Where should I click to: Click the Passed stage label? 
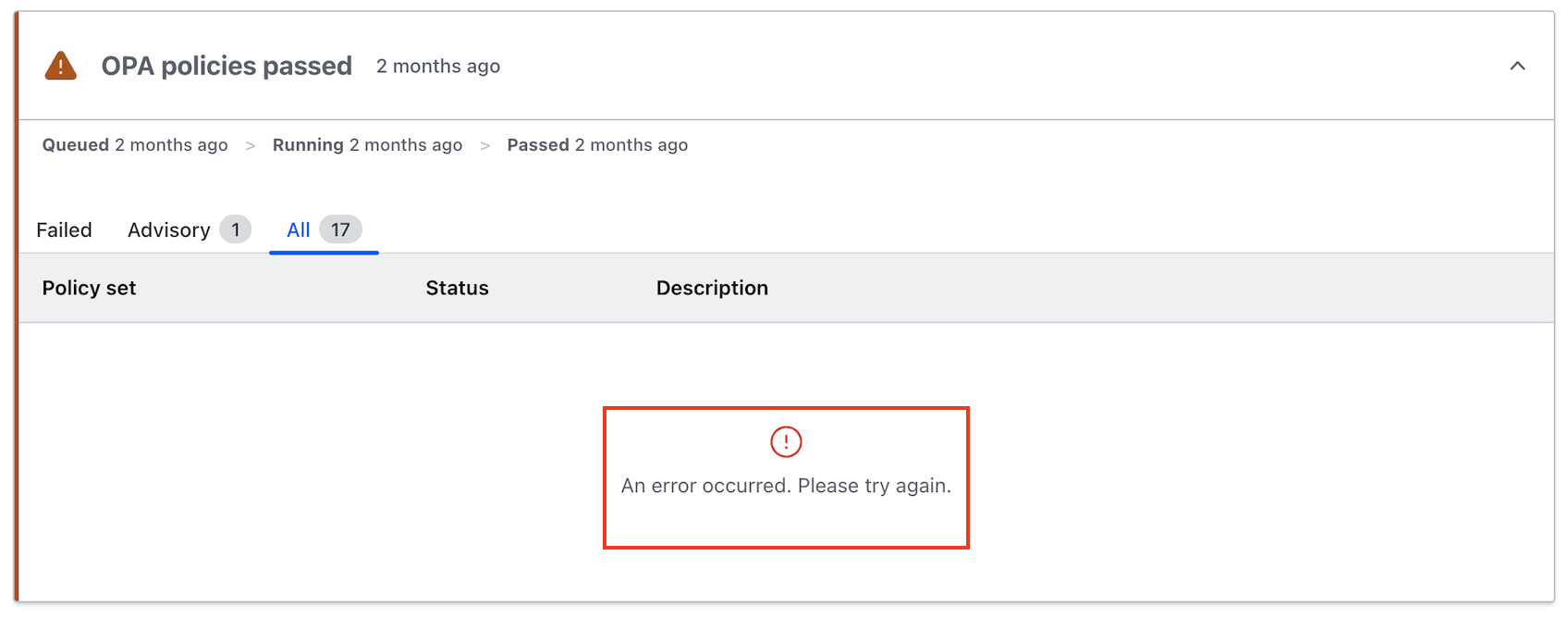[538, 145]
